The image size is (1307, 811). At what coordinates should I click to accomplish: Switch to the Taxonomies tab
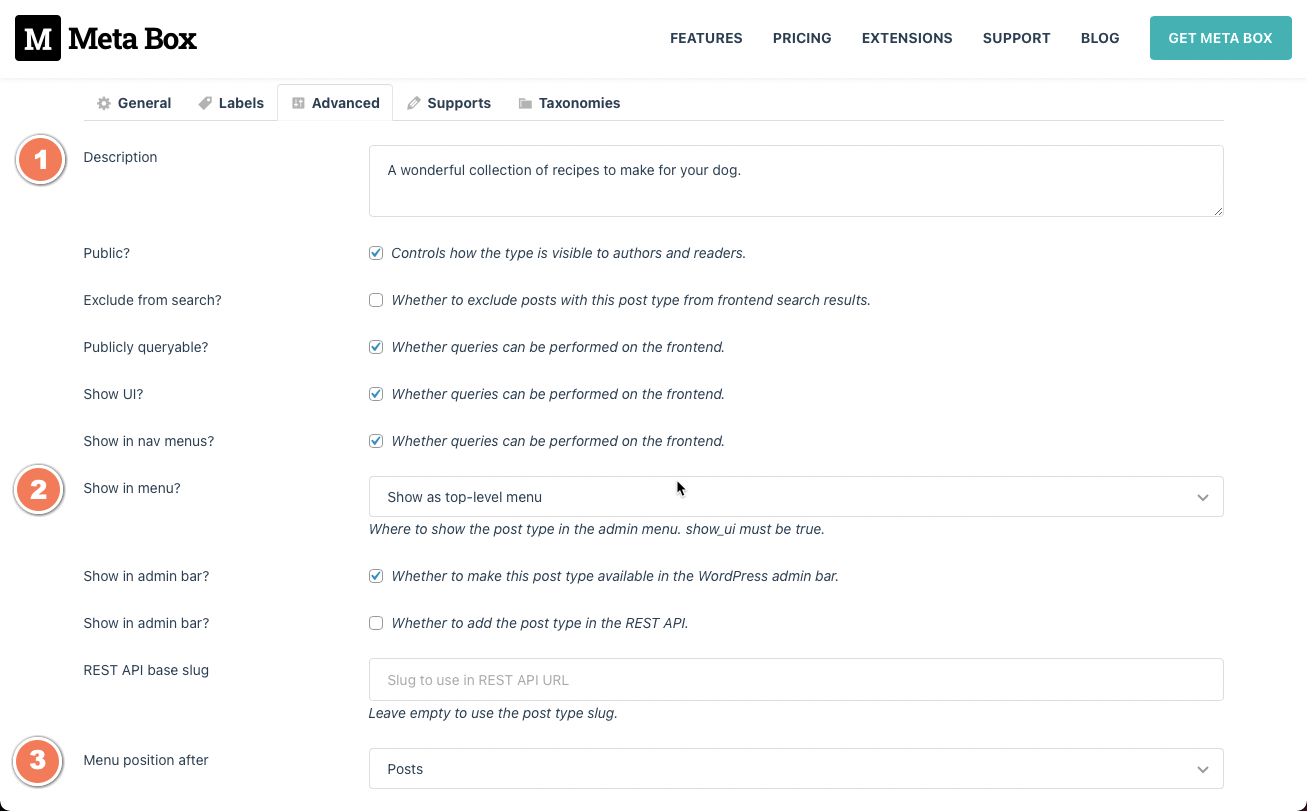click(x=569, y=103)
